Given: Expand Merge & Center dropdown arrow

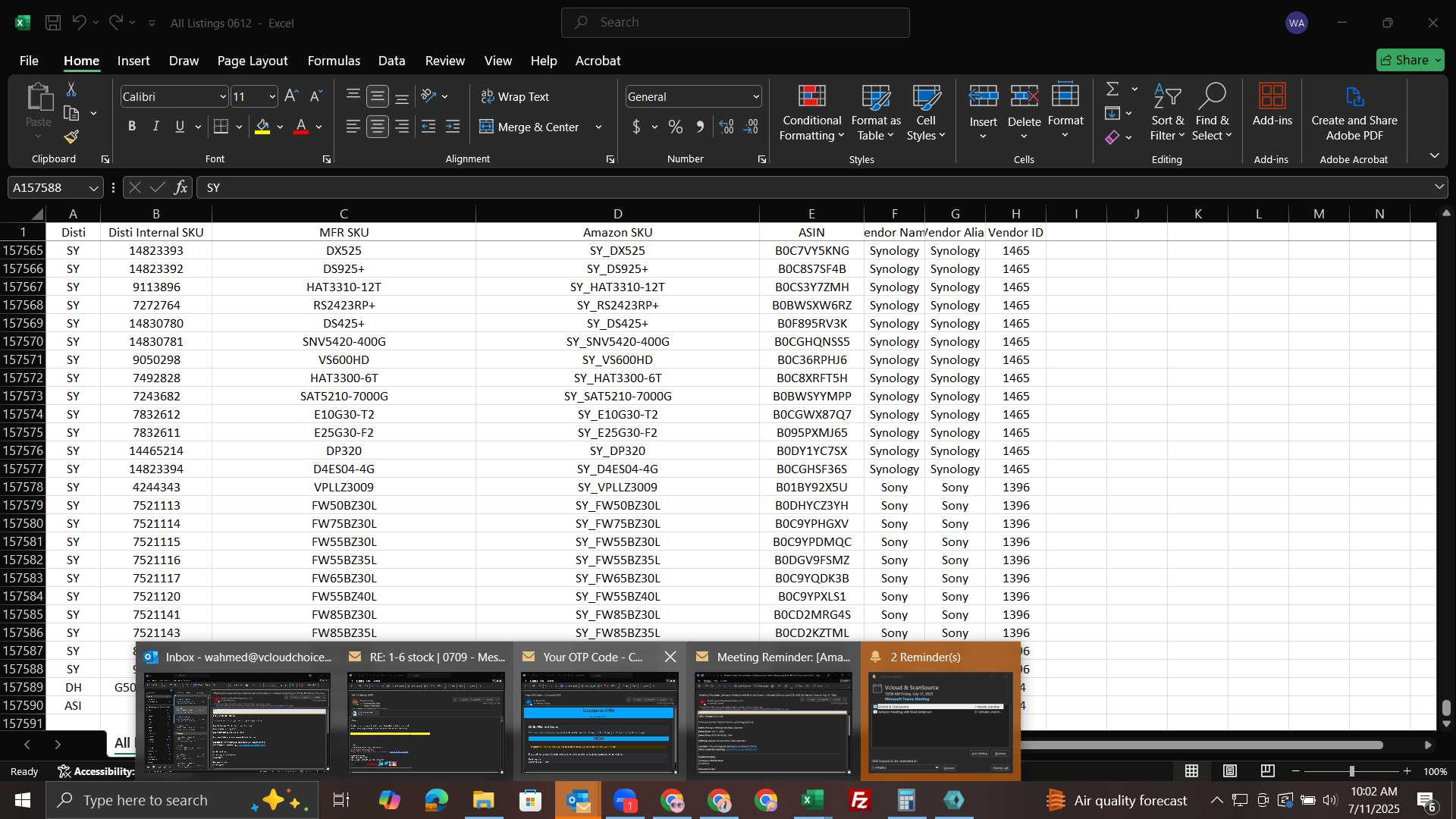Looking at the screenshot, I should tap(598, 127).
